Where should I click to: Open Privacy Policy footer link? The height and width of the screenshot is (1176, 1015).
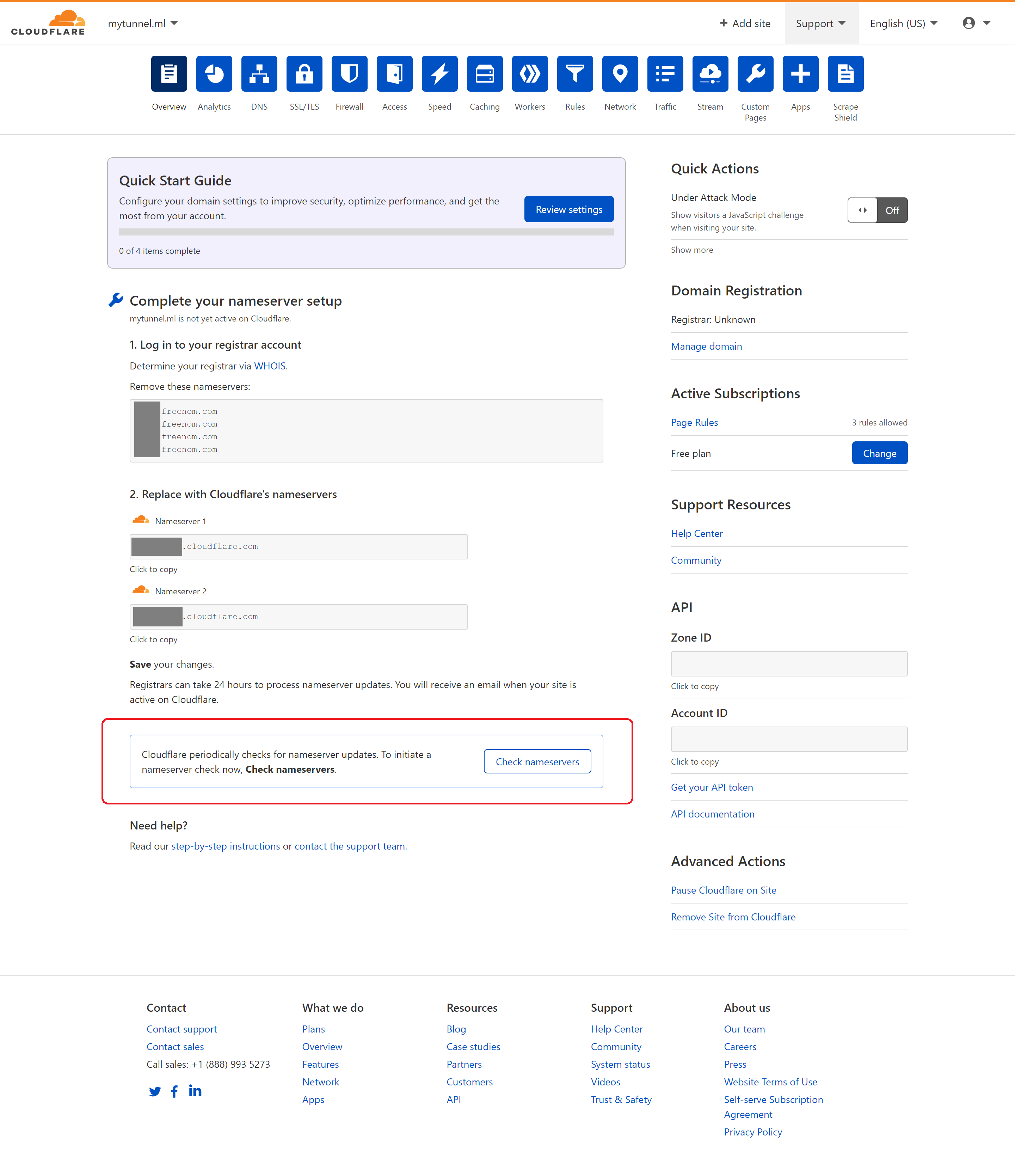click(x=753, y=1132)
